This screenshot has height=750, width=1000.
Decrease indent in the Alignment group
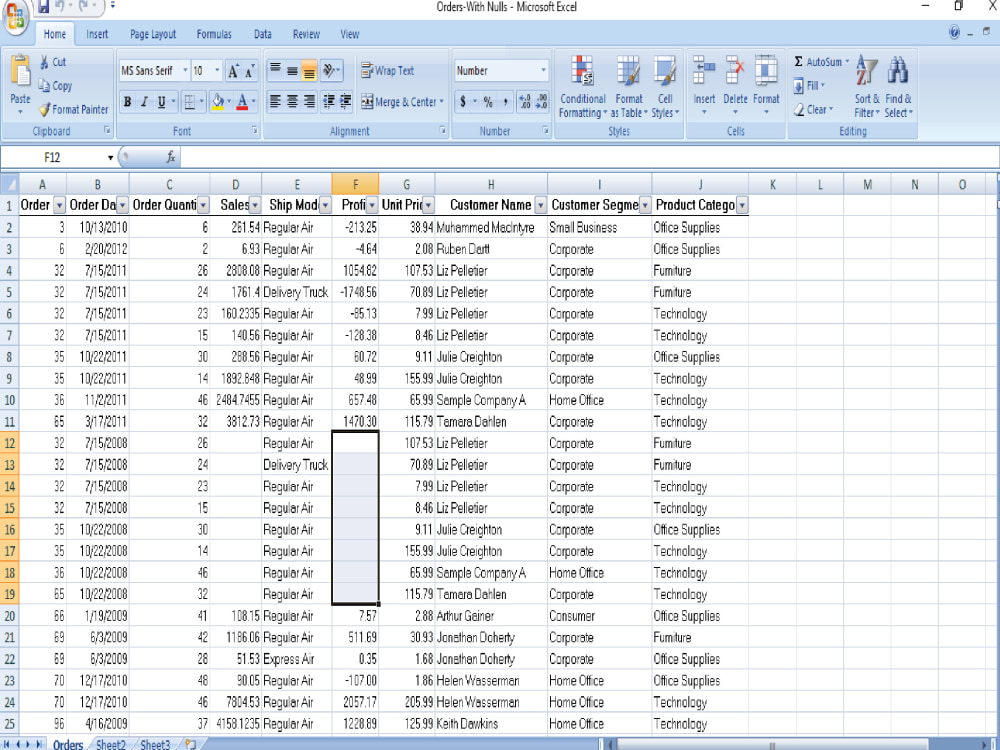pyautogui.click(x=328, y=101)
